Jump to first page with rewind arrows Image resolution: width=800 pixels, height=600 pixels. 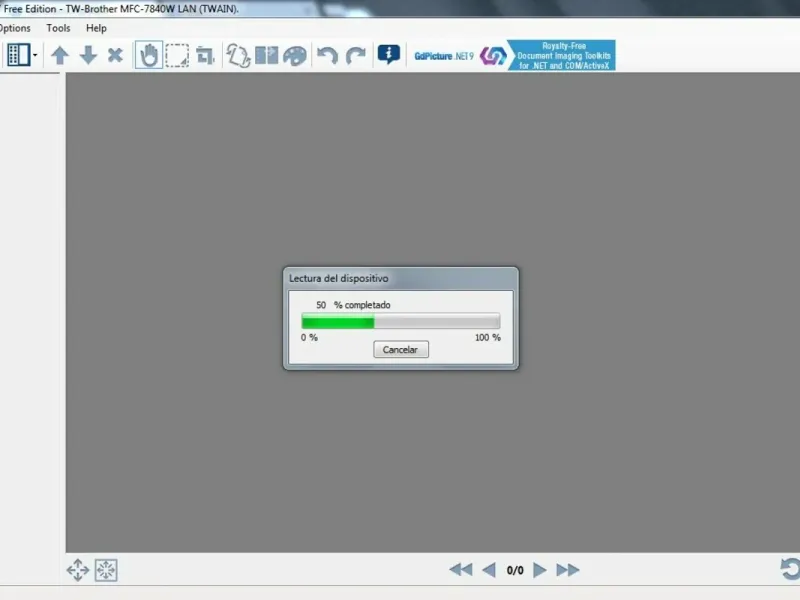[461, 570]
